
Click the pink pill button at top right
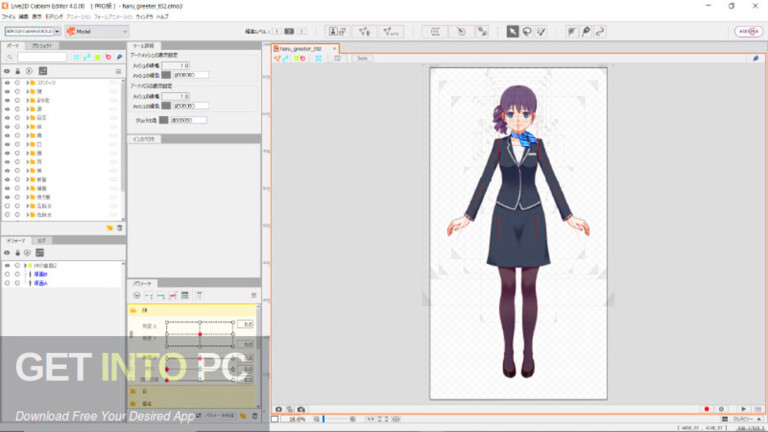pyautogui.click(x=748, y=31)
